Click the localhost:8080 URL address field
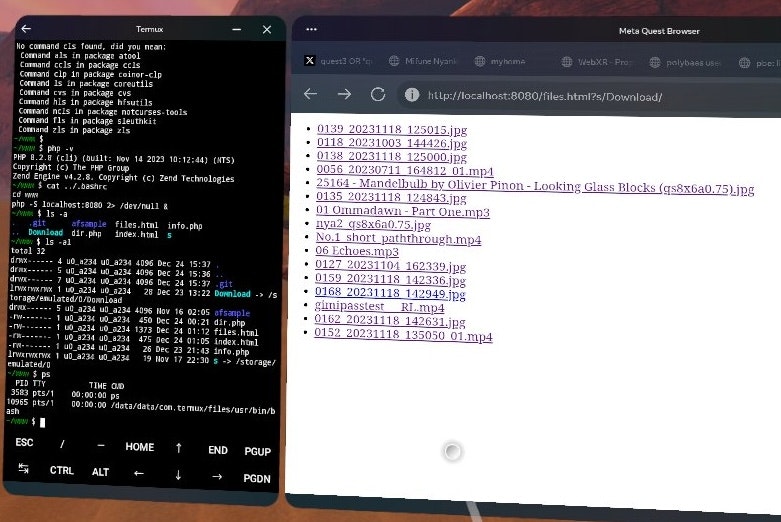 (545, 97)
